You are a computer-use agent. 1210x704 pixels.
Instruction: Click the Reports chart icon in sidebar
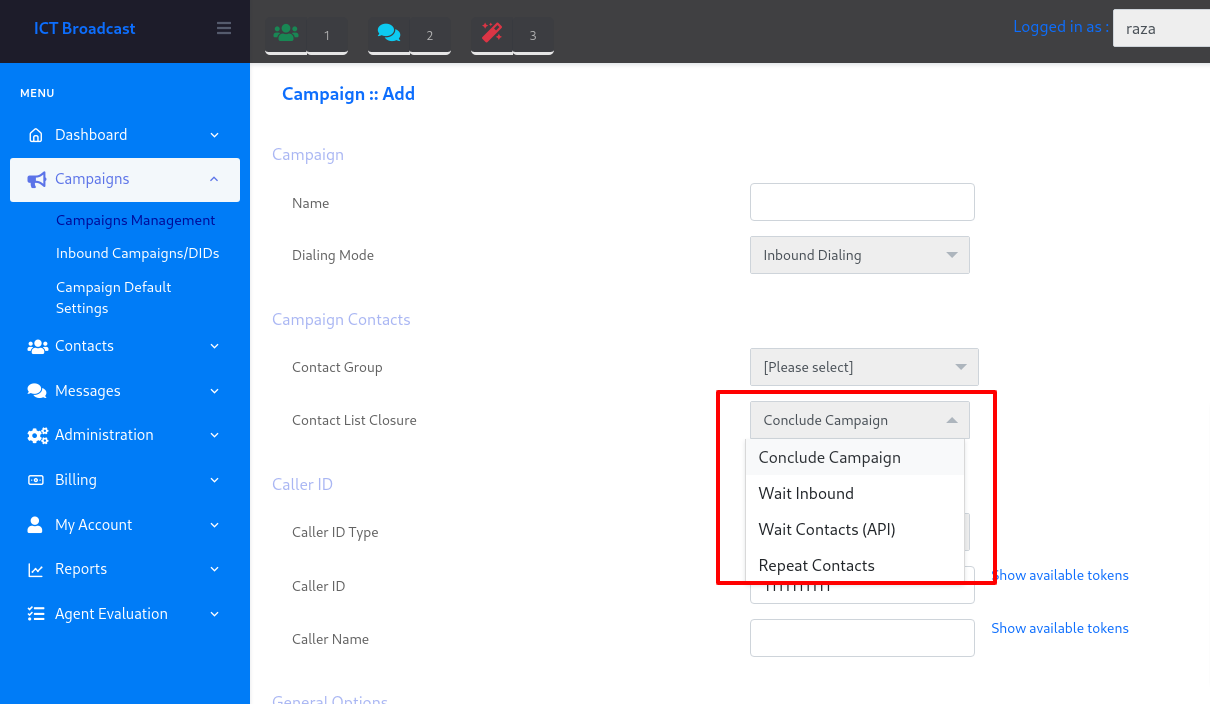click(x=36, y=569)
